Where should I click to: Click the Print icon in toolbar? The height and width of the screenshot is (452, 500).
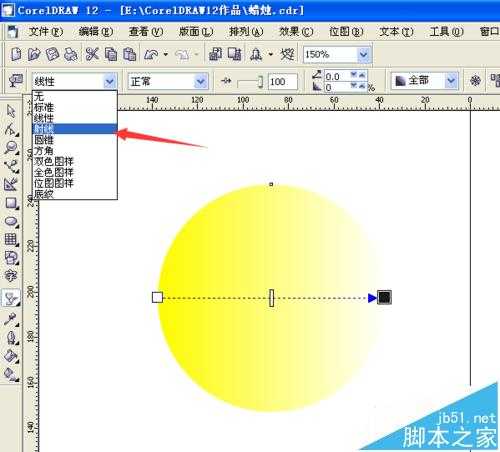[71, 54]
